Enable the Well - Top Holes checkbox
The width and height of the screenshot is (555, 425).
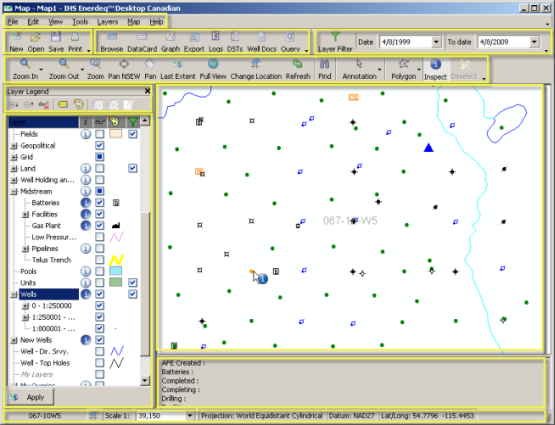tap(100, 363)
